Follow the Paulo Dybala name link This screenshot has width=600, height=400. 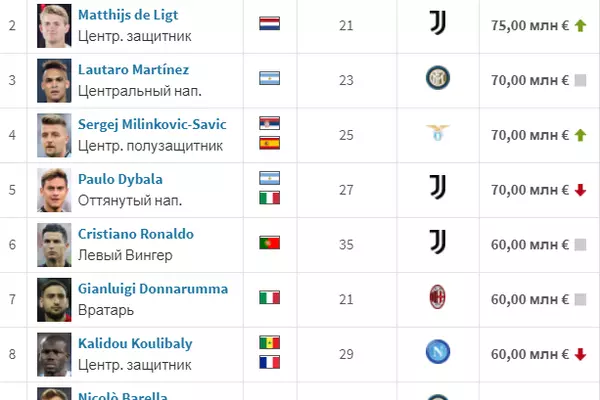pos(120,179)
